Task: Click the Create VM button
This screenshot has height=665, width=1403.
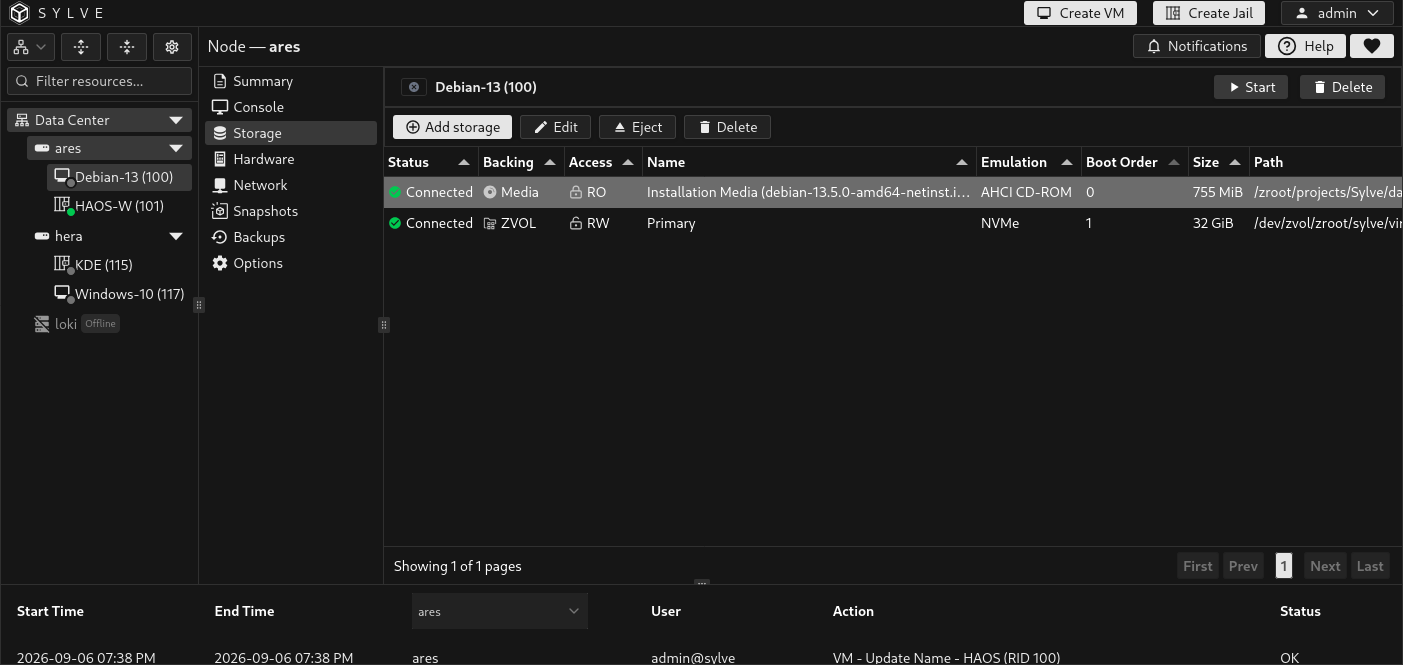Action: click(x=1080, y=13)
